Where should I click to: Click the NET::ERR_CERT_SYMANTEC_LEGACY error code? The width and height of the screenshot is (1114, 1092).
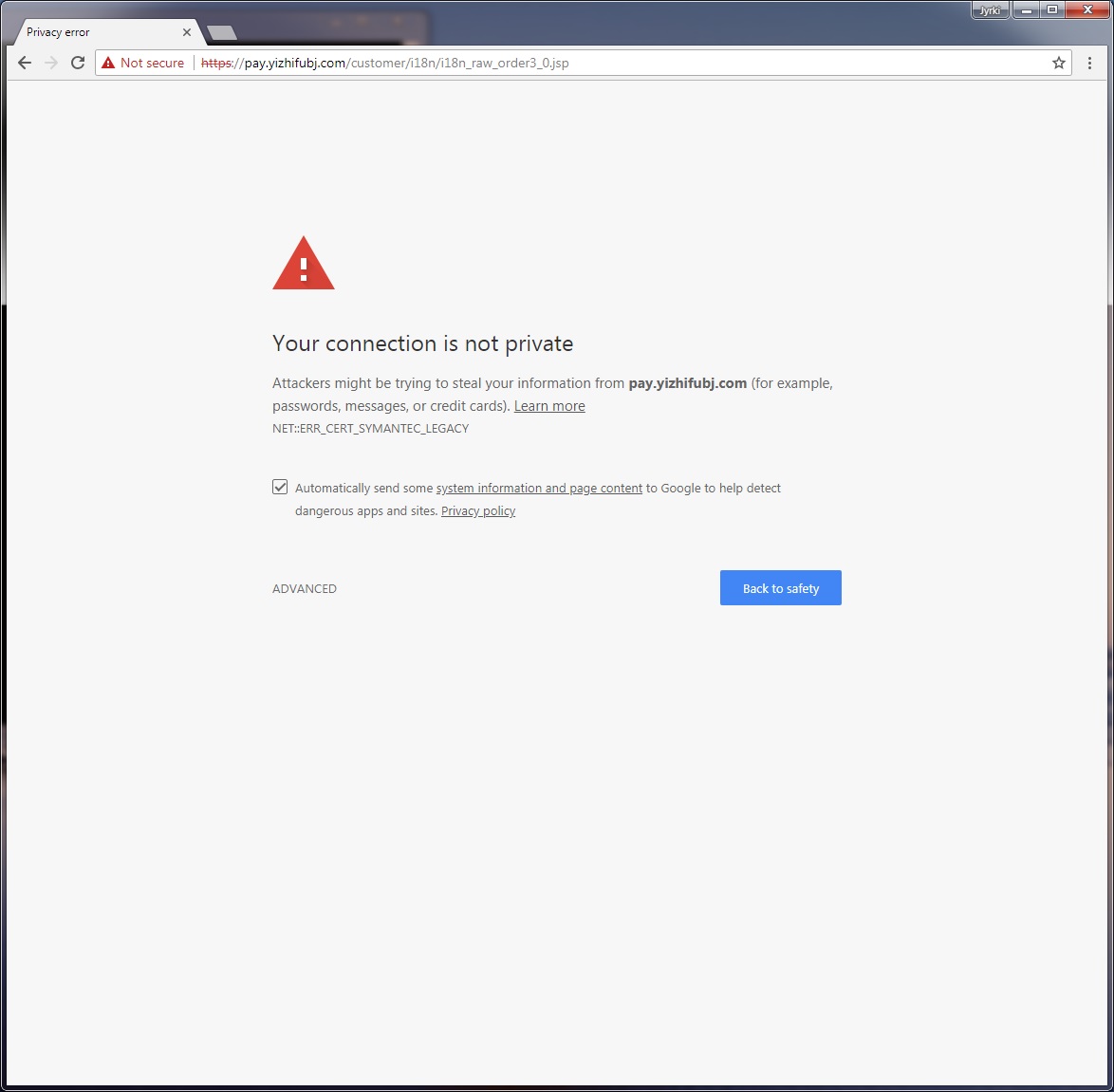(x=370, y=429)
